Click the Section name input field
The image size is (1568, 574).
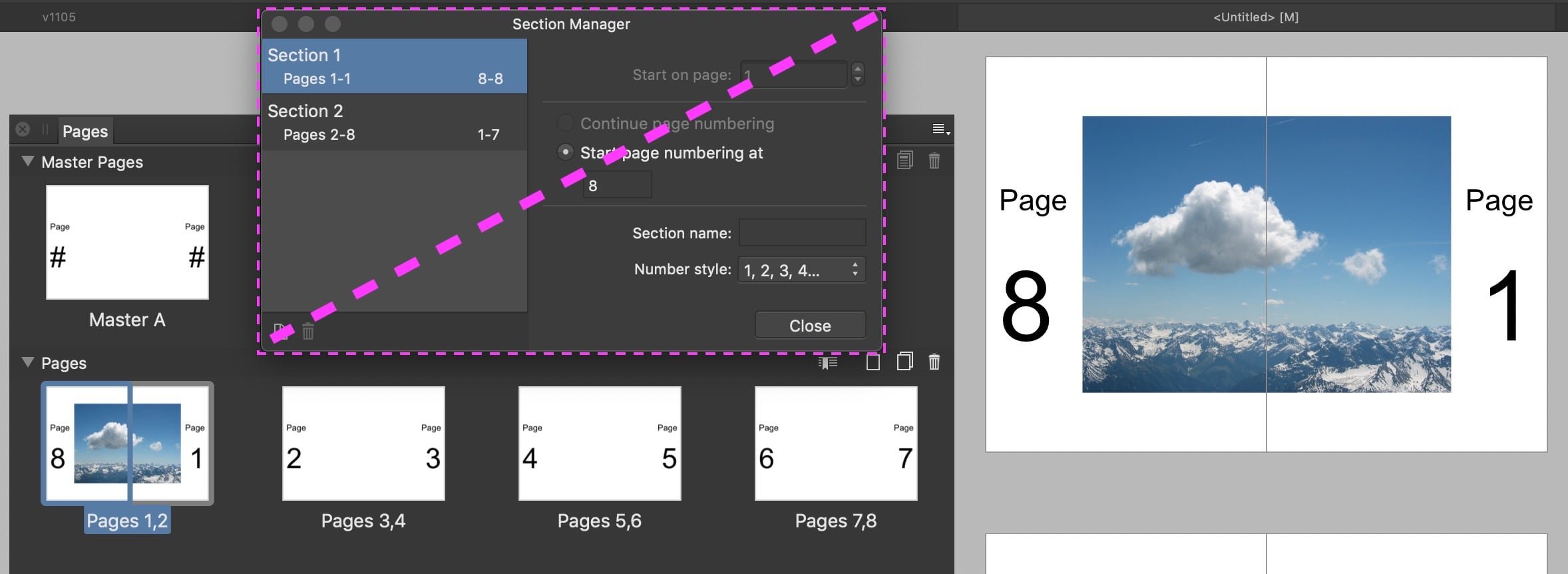pos(802,232)
